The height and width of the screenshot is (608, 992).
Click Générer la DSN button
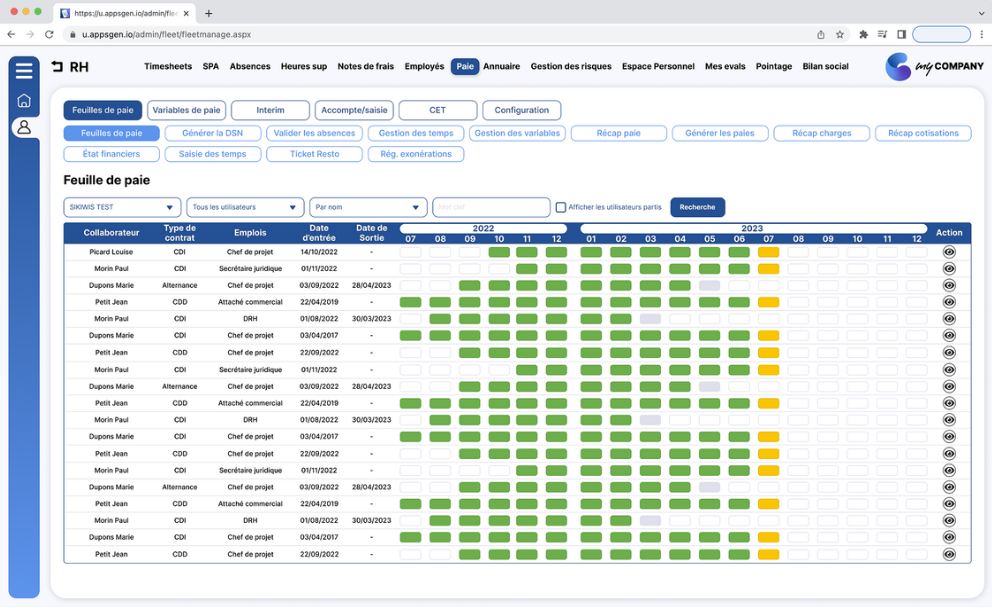[x=213, y=133]
